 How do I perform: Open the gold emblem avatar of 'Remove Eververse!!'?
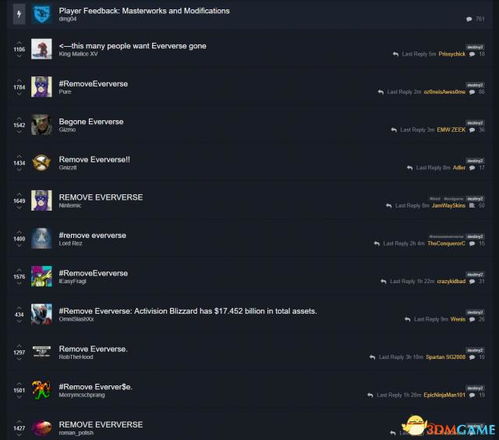point(41,162)
